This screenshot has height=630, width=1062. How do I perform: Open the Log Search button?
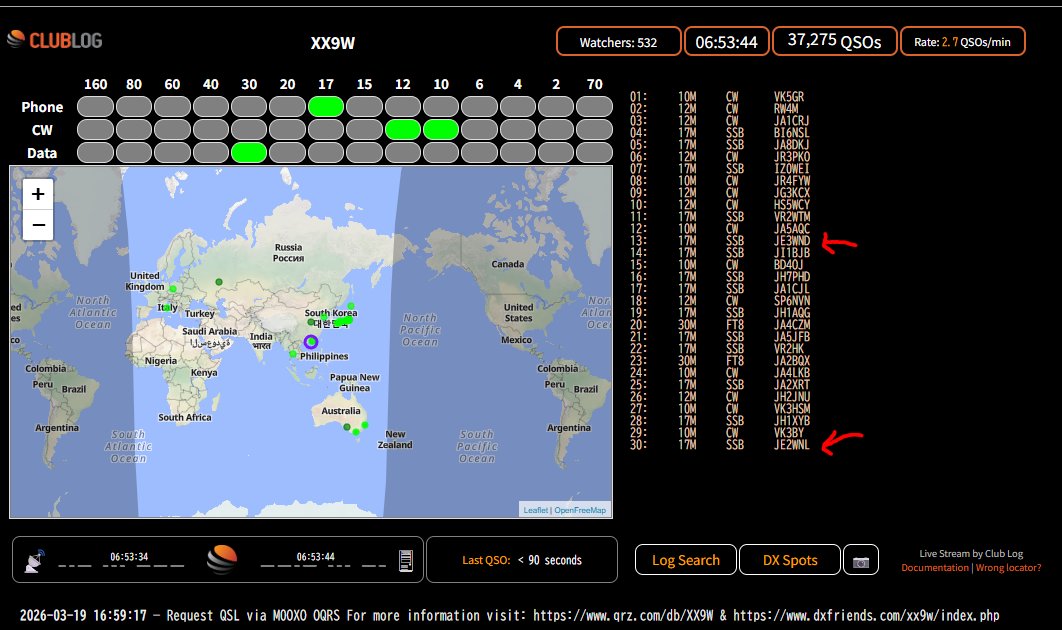tap(685, 560)
